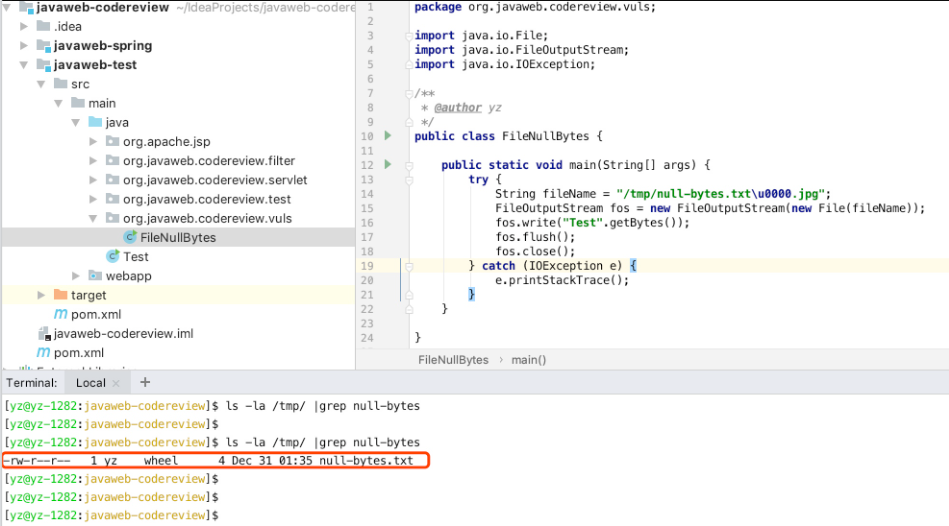Open javaweb-codereview.iml file
Image resolution: width=949 pixels, height=526 pixels.
point(123,334)
